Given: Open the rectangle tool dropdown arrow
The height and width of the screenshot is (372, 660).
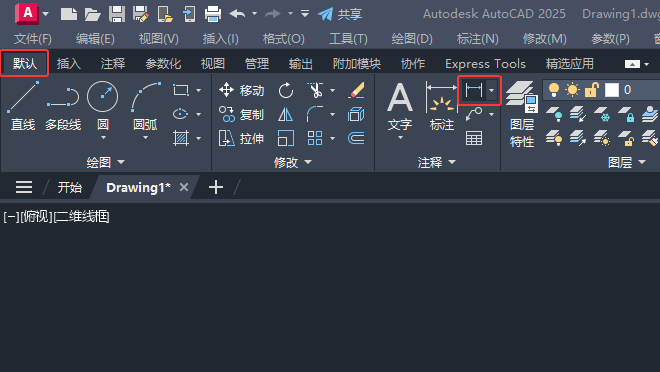Looking at the screenshot, I should click(198, 90).
